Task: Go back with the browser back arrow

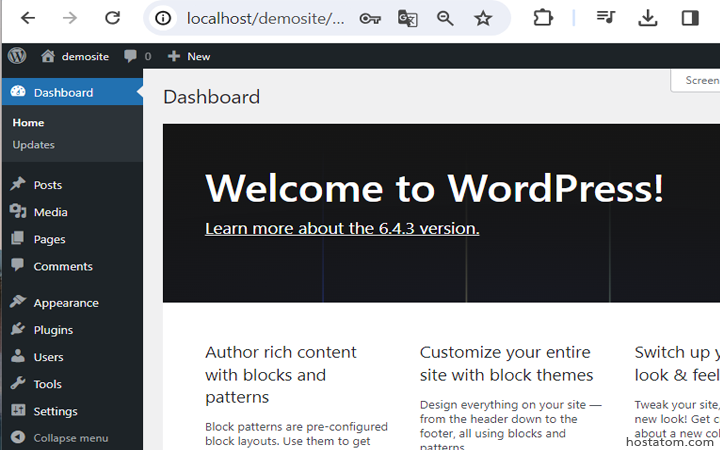Action: (28, 18)
